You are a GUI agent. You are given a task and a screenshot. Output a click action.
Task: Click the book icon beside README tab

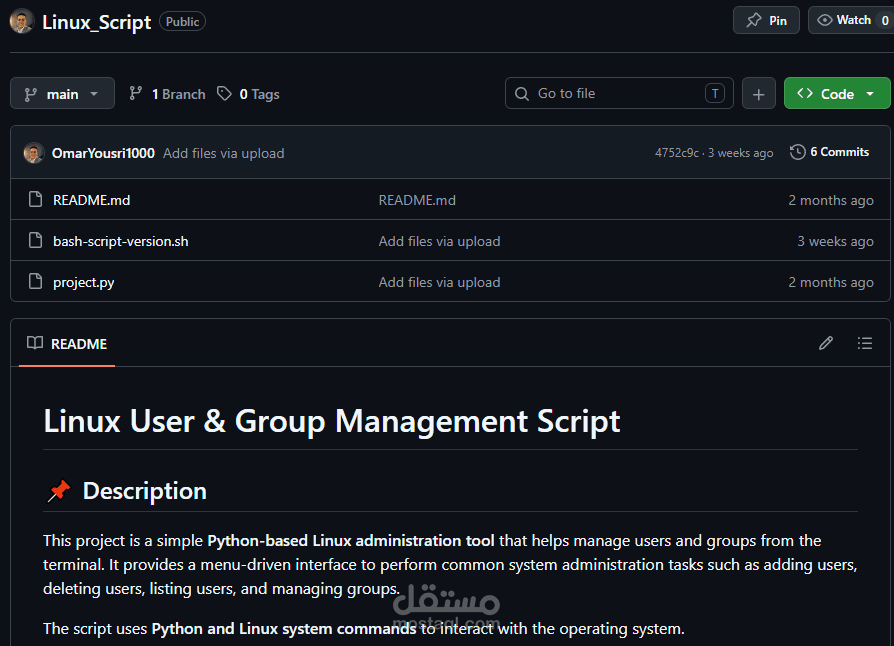pyautogui.click(x=35, y=343)
